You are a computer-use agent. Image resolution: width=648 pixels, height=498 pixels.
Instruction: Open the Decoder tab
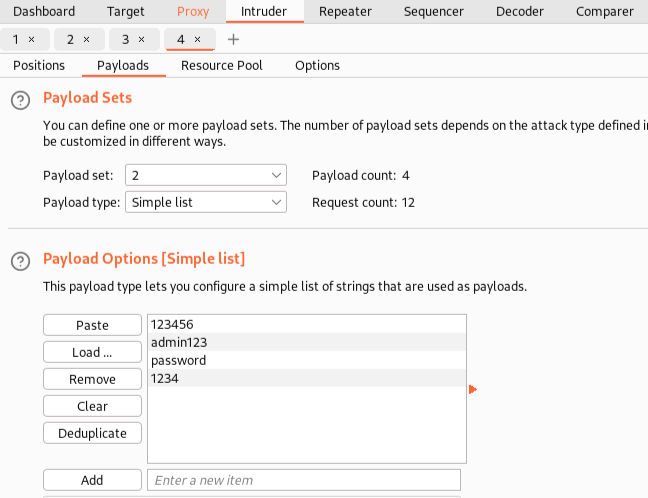point(520,12)
